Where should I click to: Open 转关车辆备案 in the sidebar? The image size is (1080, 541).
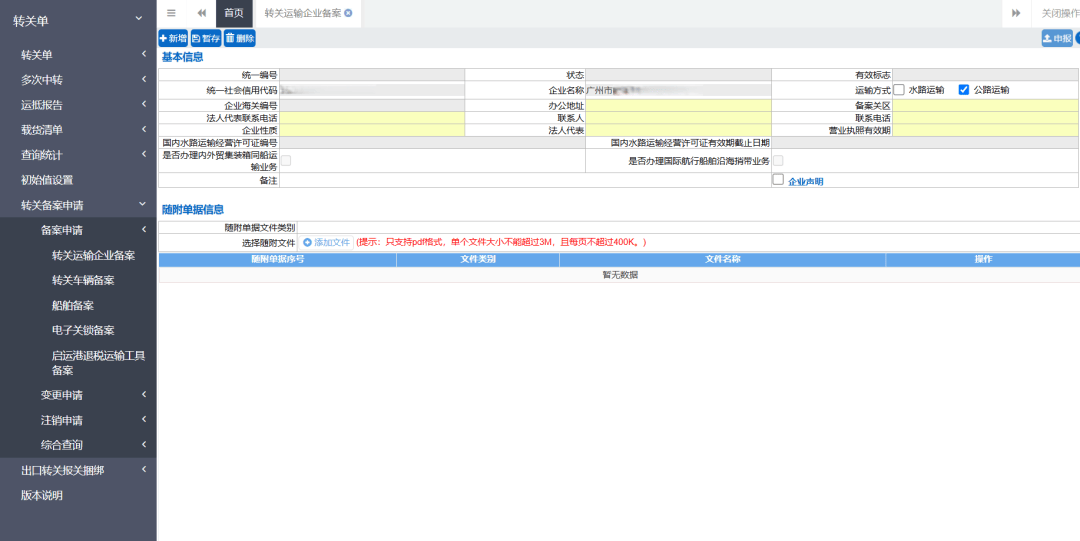(83, 280)
